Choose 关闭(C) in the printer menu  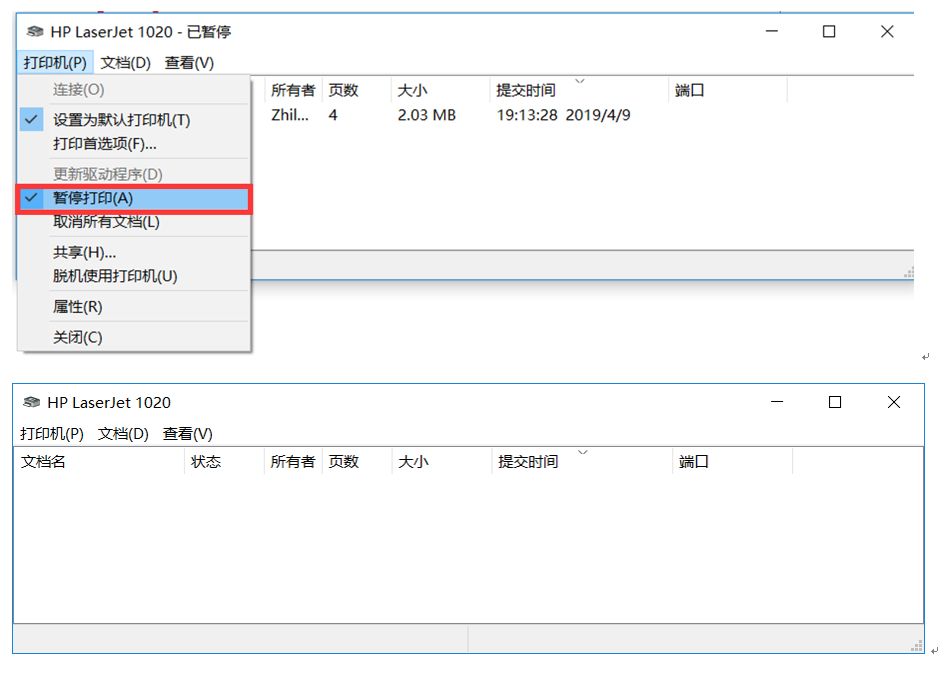[x=134, y=337]
